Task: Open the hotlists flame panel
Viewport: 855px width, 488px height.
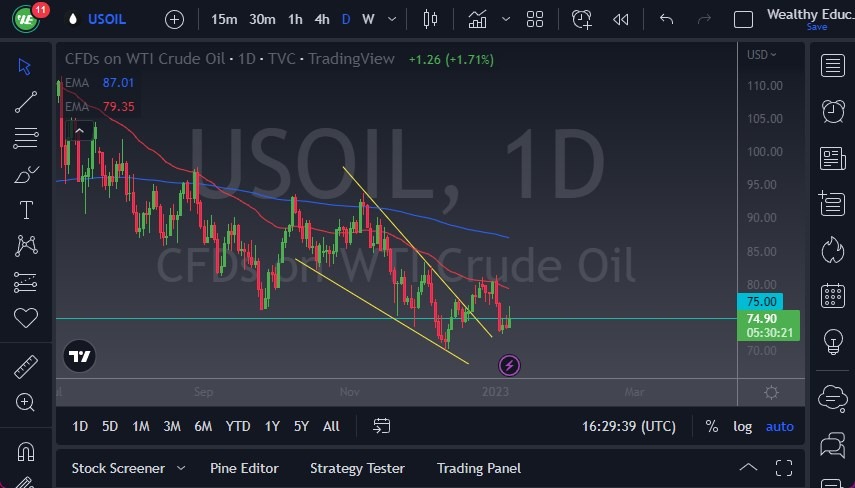Action: 833,250
